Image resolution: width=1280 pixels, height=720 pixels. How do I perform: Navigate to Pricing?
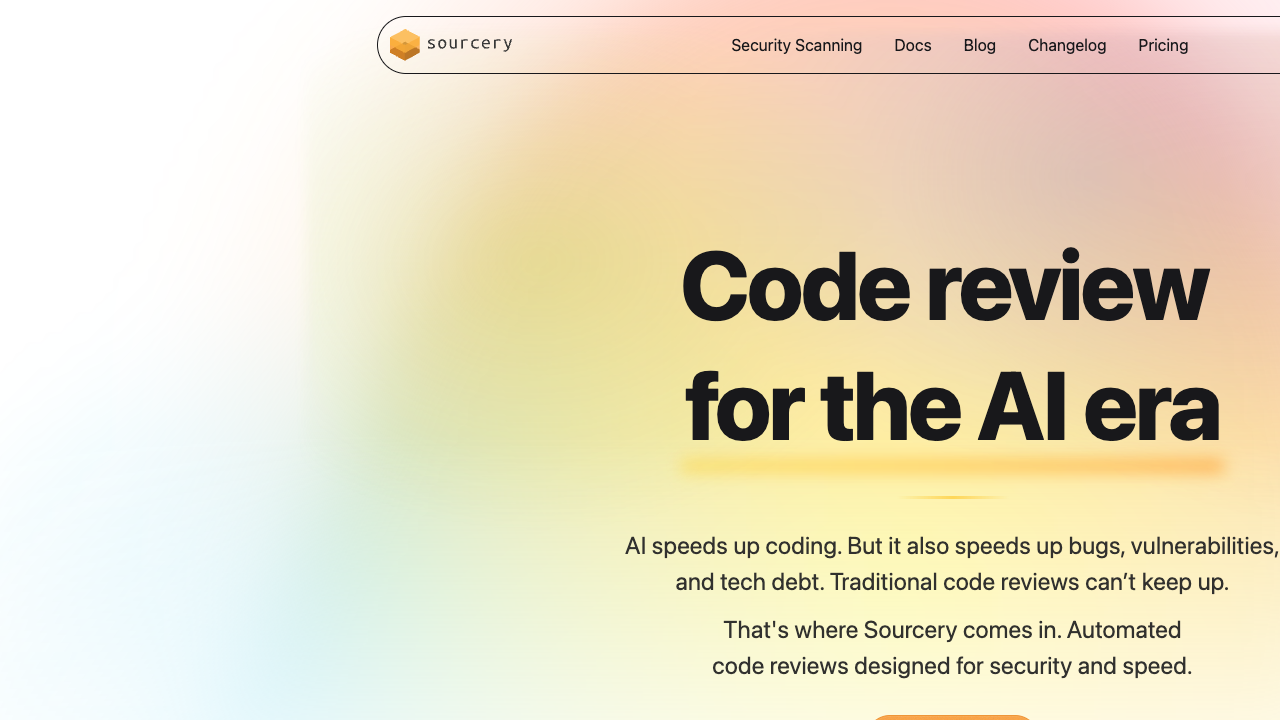pos(1163,45)
